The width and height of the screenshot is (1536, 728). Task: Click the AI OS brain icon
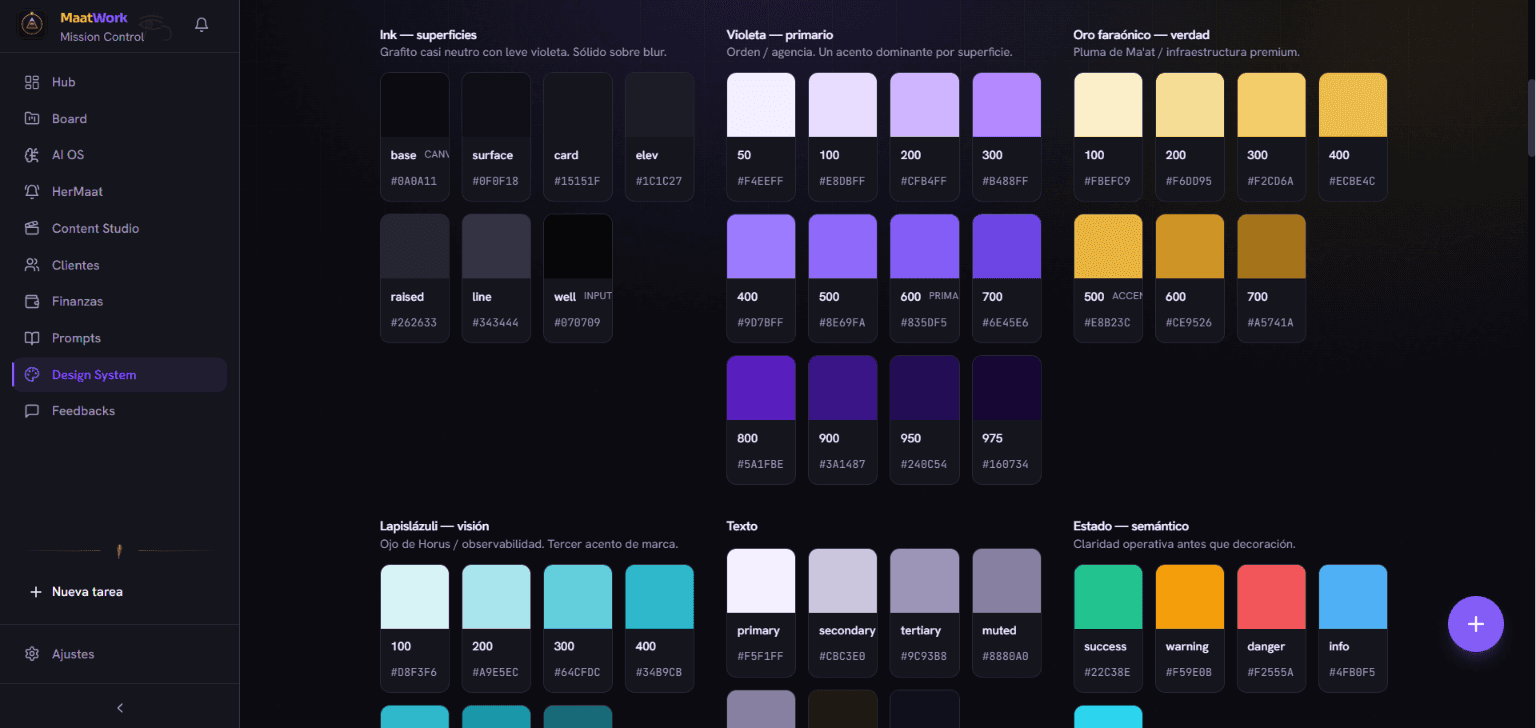coord(32,155)
